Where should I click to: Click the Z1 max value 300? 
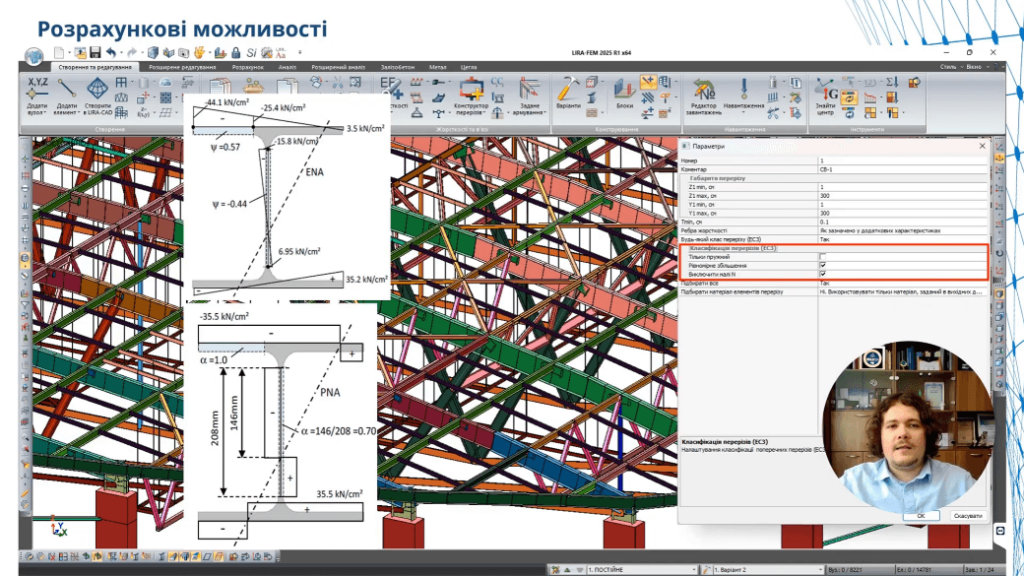[903, 196]
